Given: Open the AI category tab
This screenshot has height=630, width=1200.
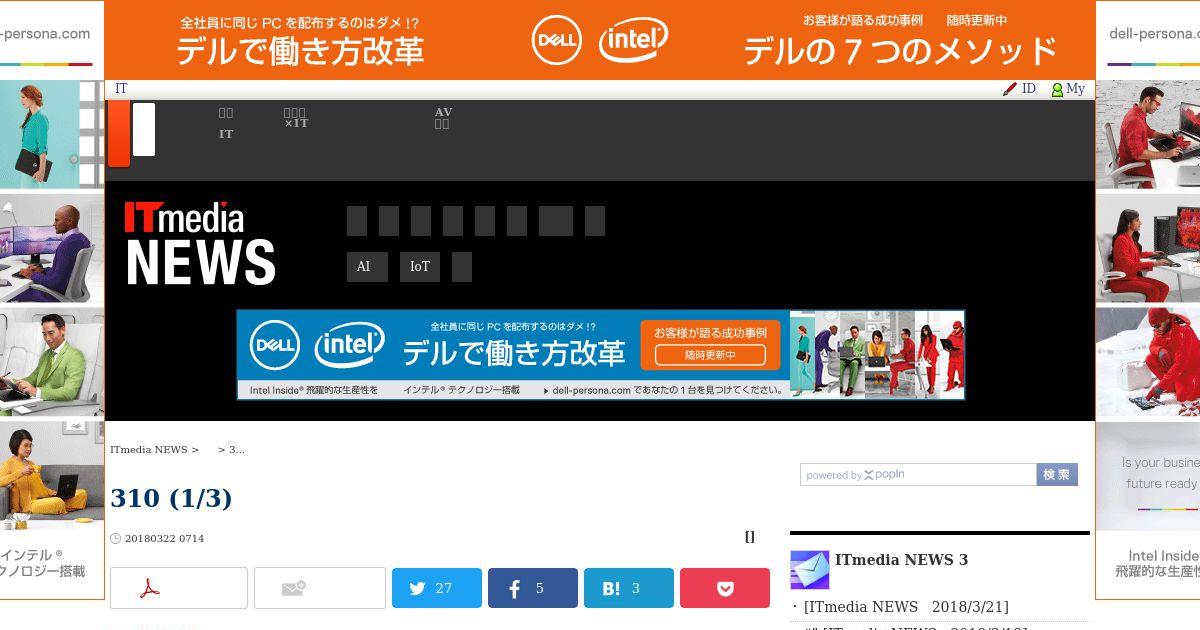Looking at the screenshot, I should 367,267.
